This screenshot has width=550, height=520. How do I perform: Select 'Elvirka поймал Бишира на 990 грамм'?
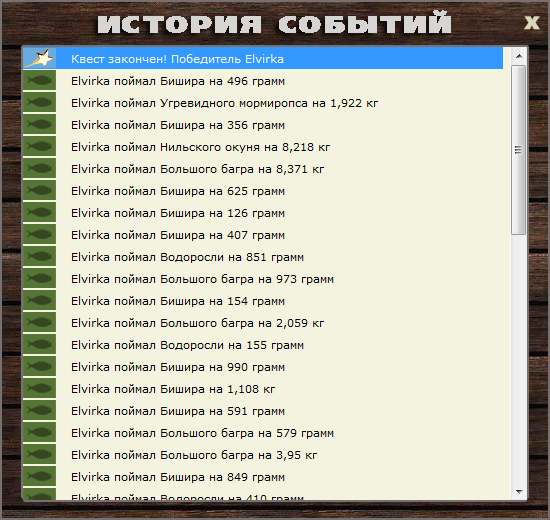point(263,366)
